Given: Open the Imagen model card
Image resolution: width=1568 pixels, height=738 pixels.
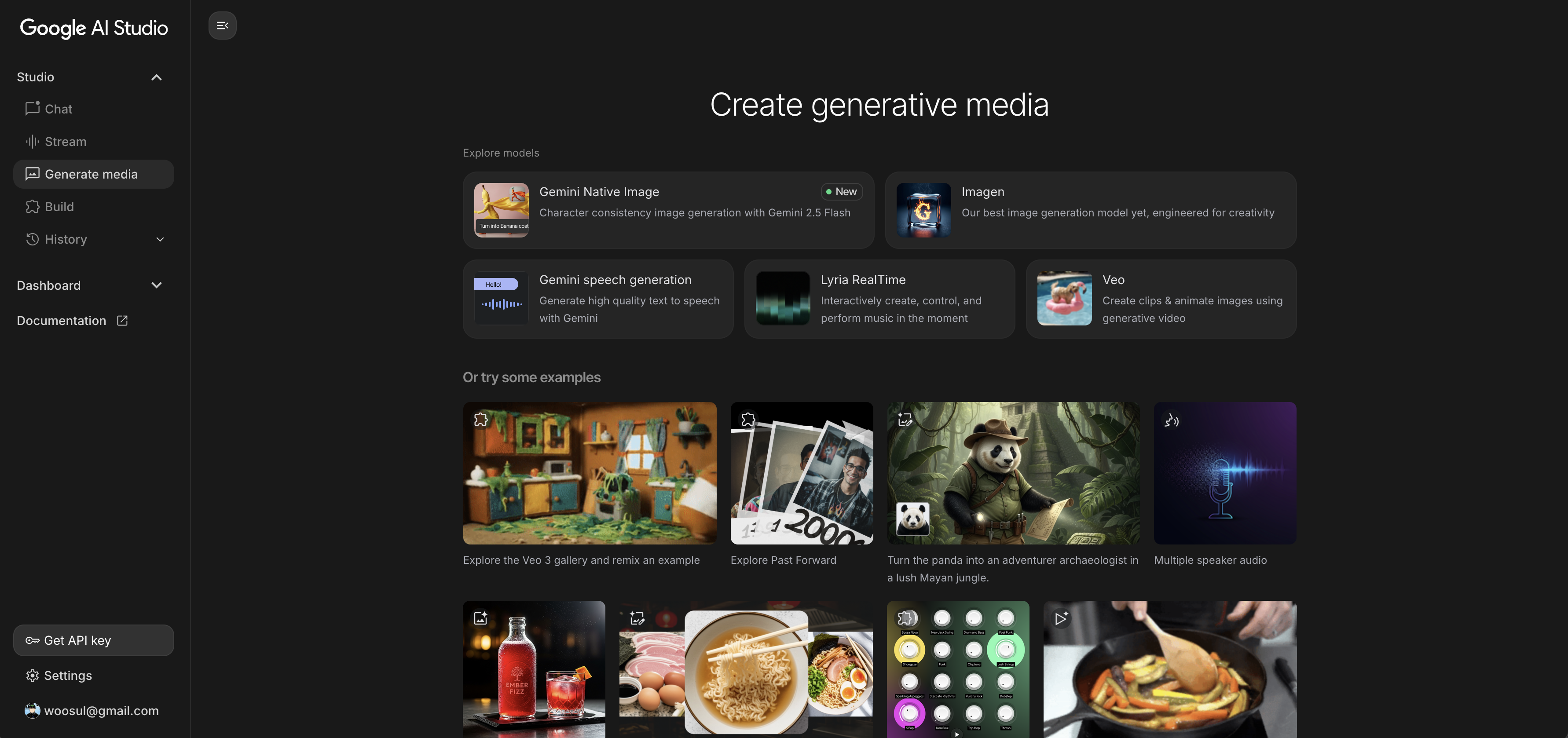Looking at the screenshot, I should point(1090,210).
